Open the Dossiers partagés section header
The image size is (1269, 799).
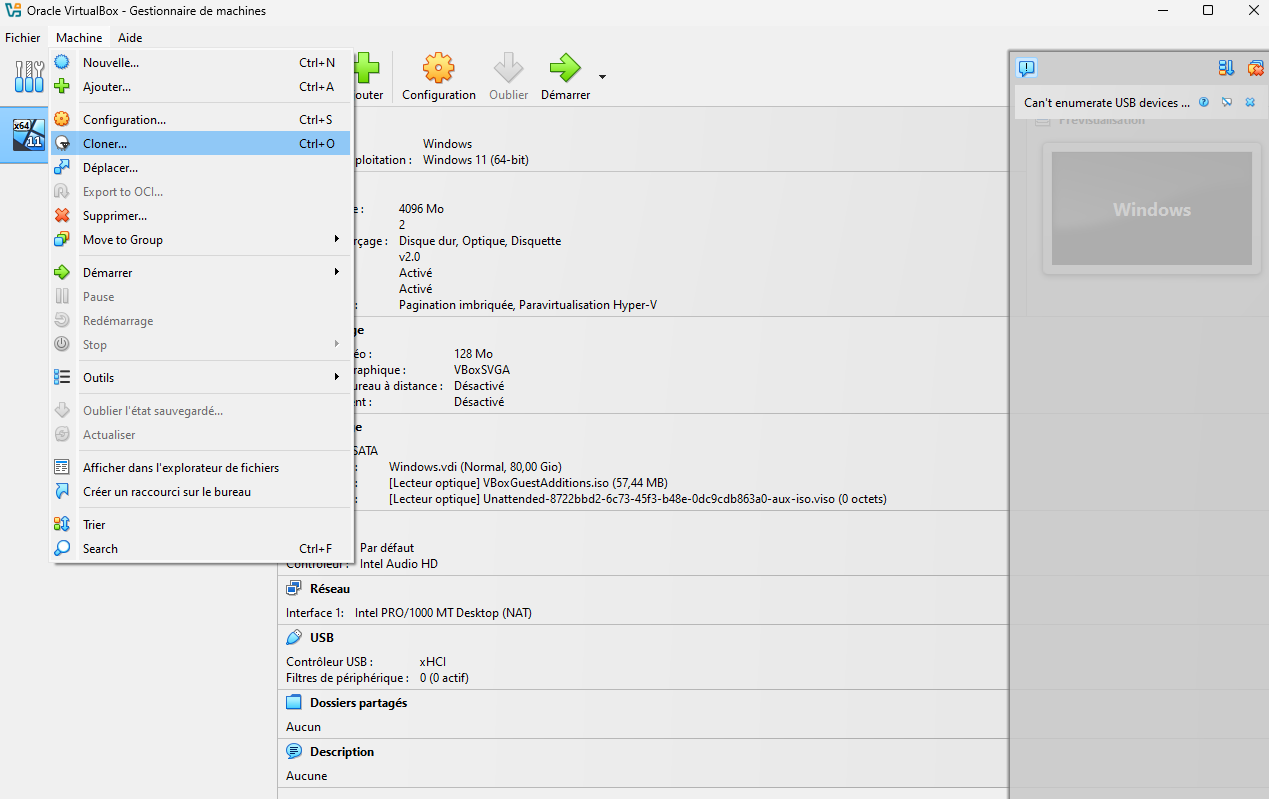[x=358, y=703]
